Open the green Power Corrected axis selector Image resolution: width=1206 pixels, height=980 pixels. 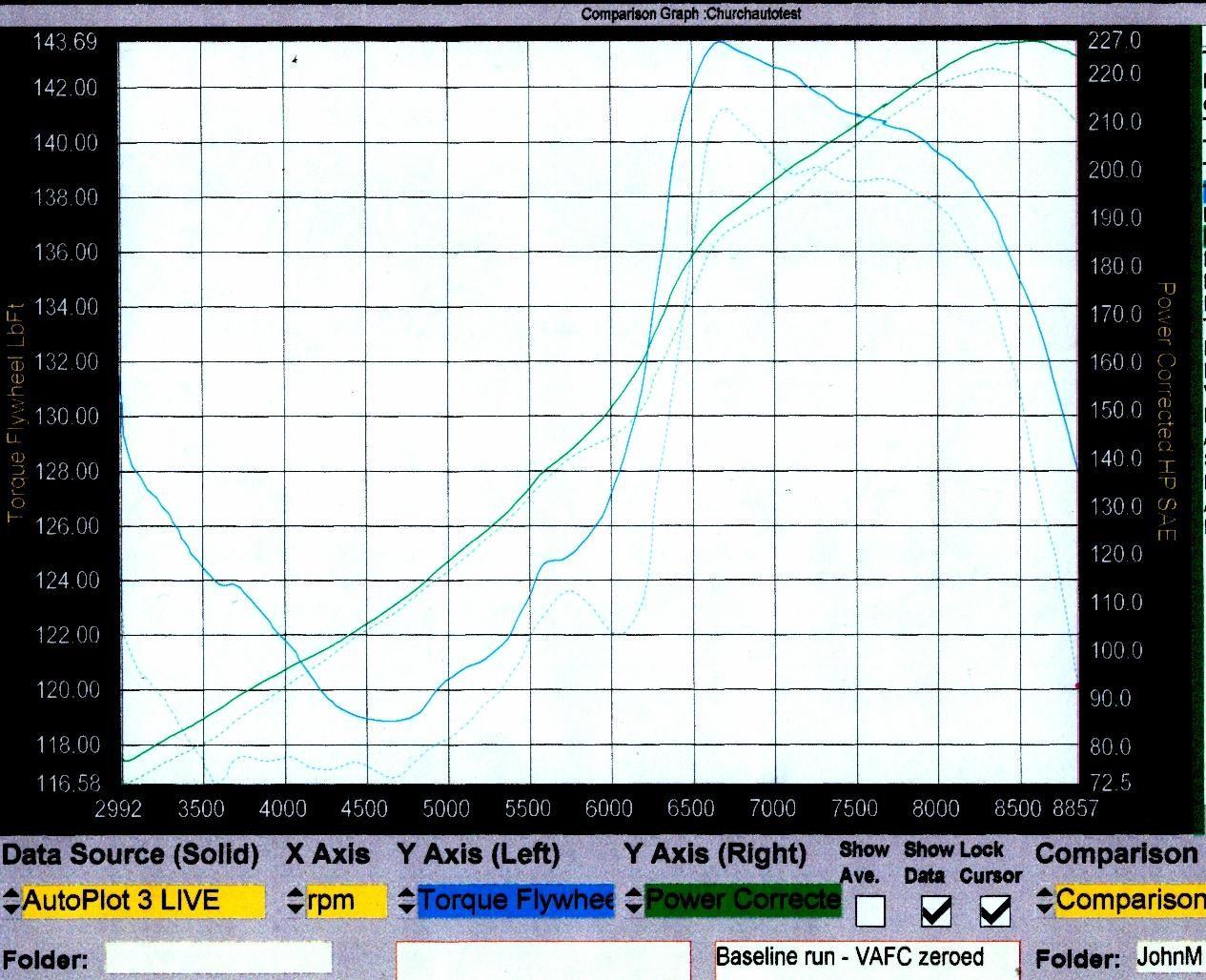pos(743,901)
